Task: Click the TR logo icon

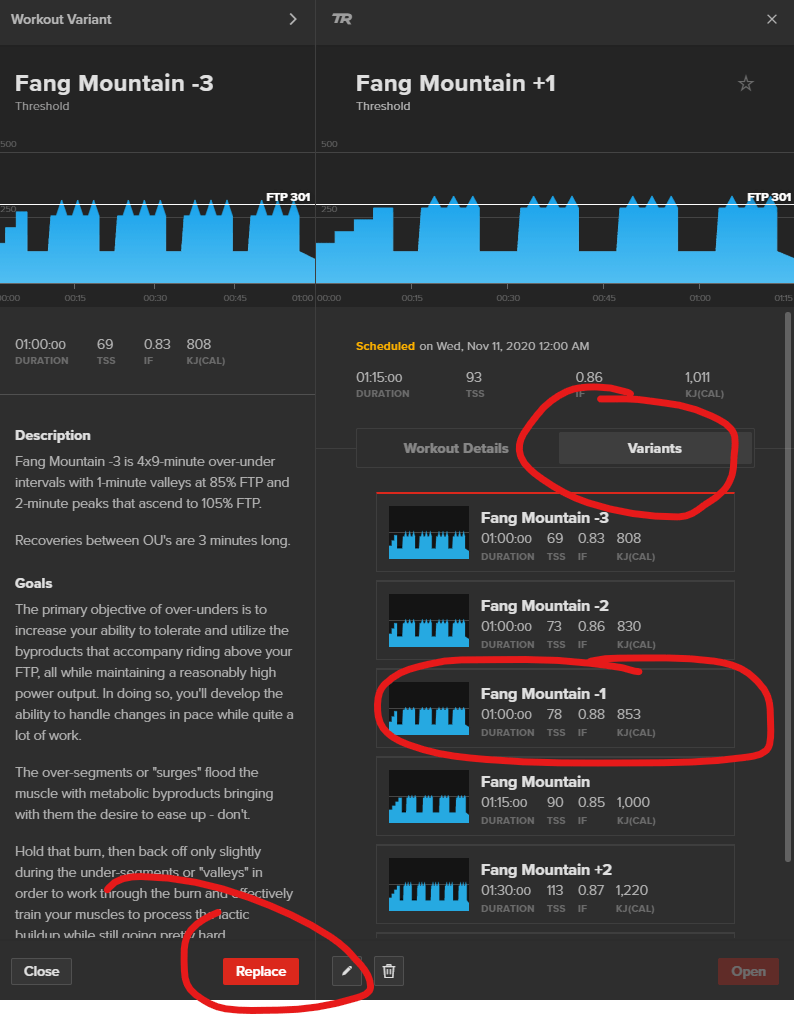Action: tap(342, 19)
